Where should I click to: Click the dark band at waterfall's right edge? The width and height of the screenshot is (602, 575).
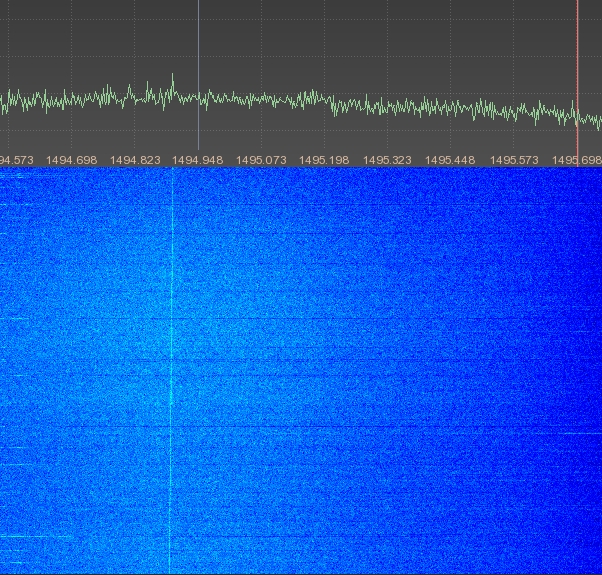tap(592, 370)
